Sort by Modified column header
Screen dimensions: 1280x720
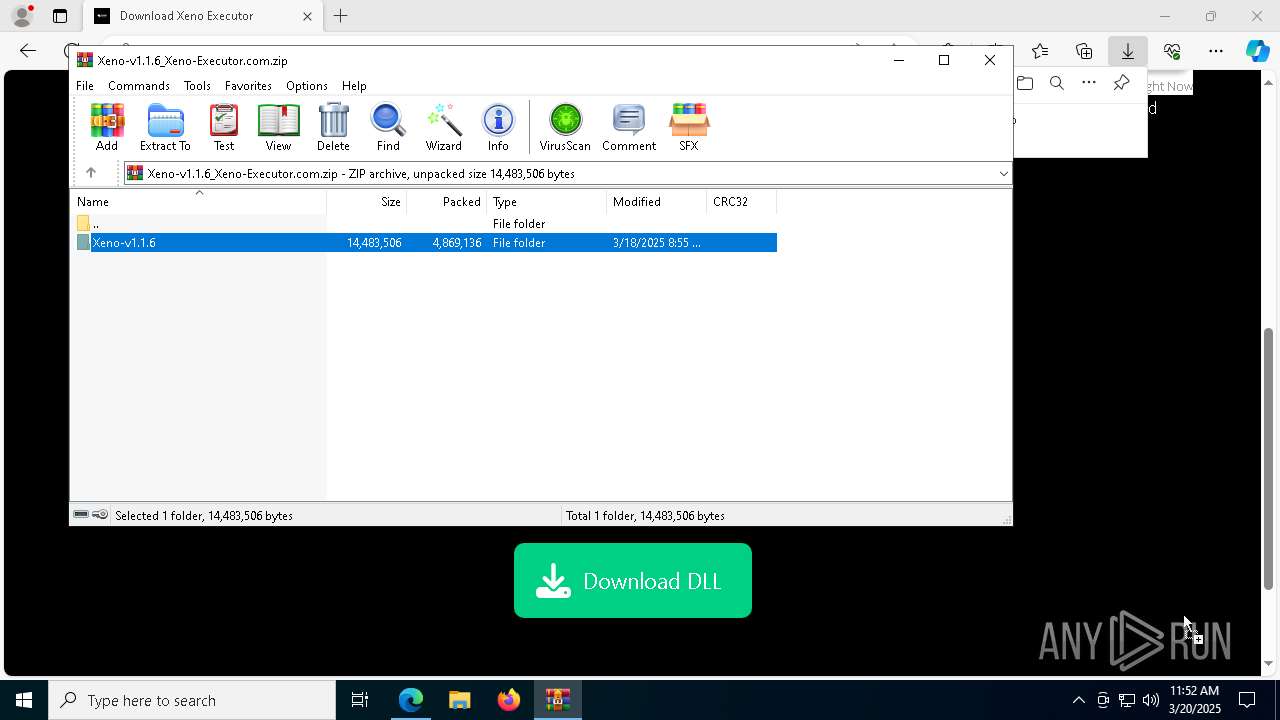(657, 202)
